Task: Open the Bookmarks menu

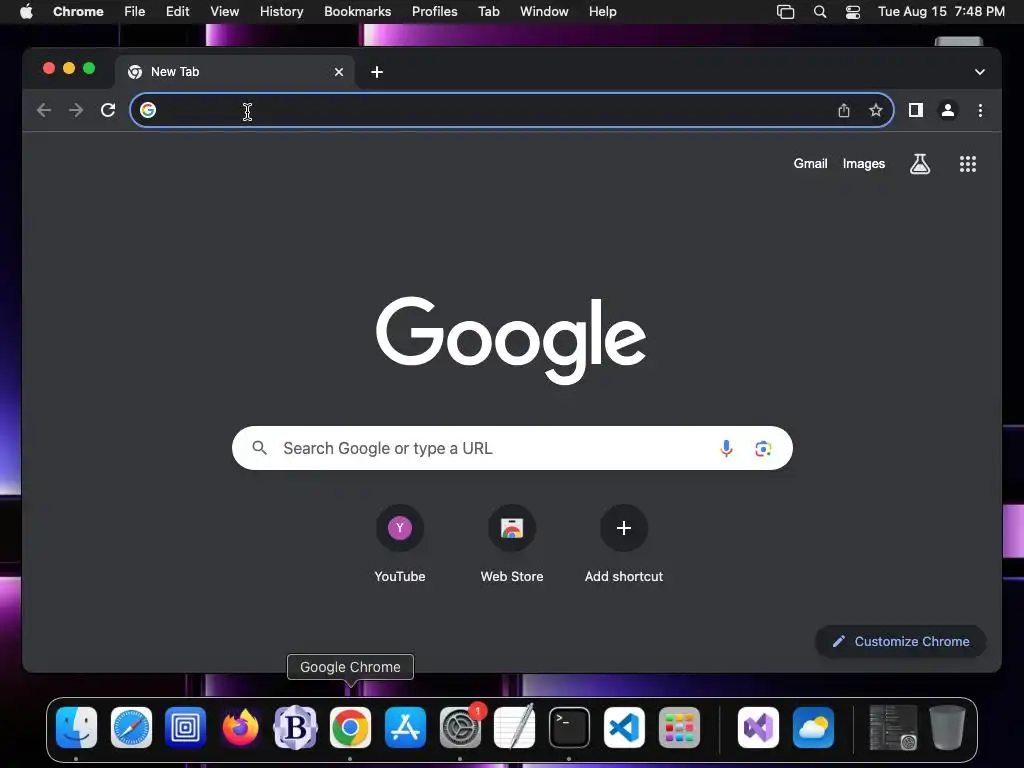Action: 358,12
